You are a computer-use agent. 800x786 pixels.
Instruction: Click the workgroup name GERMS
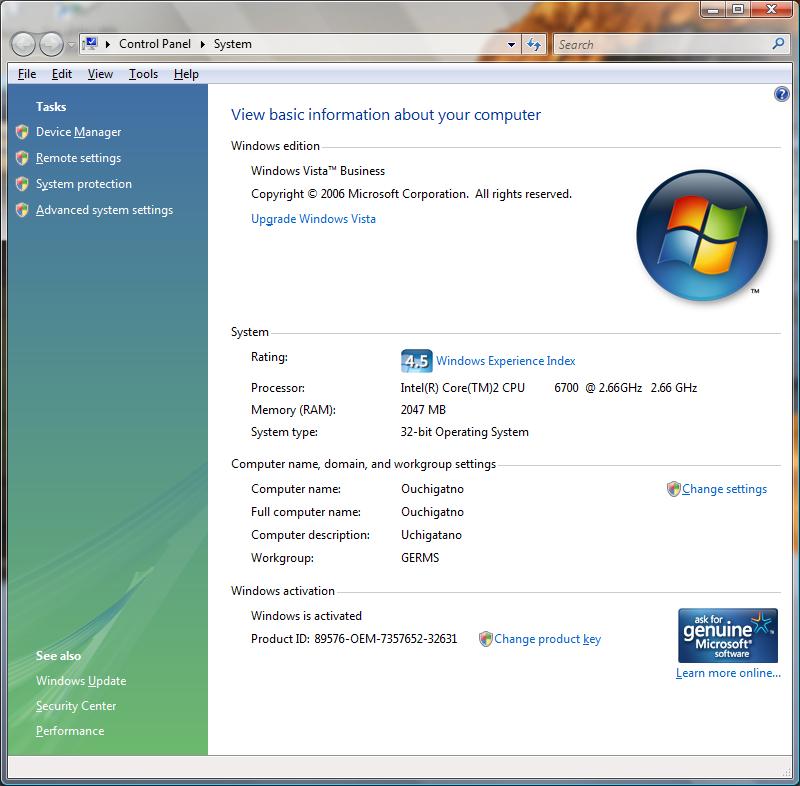420,558
